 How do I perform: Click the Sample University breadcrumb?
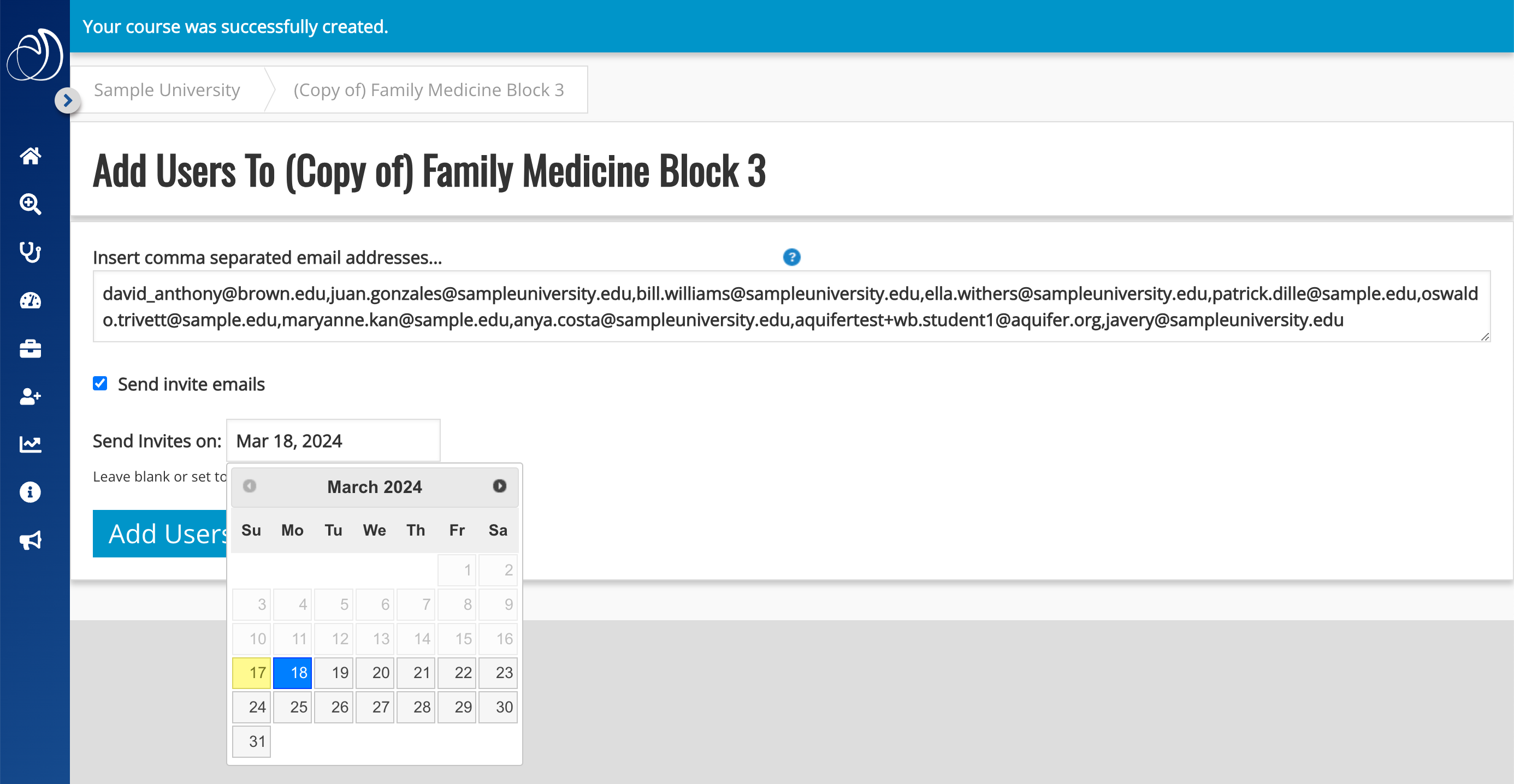(167, 90)
